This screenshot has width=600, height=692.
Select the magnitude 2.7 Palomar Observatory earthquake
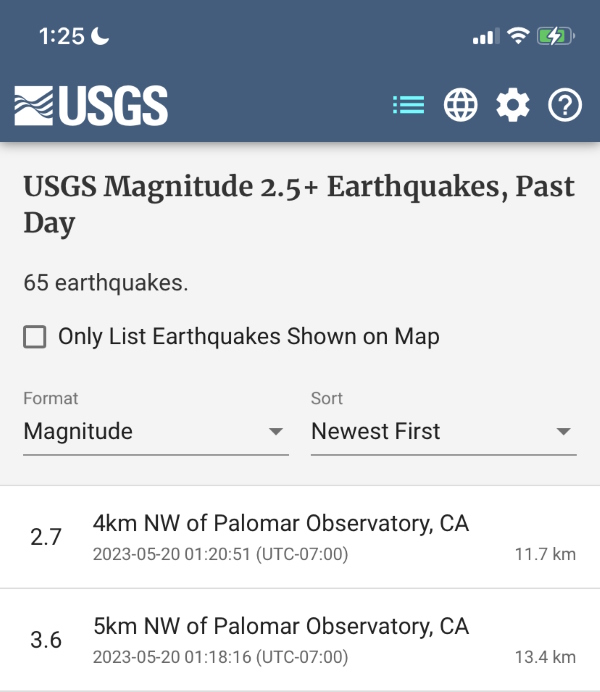tap(300, 537)
